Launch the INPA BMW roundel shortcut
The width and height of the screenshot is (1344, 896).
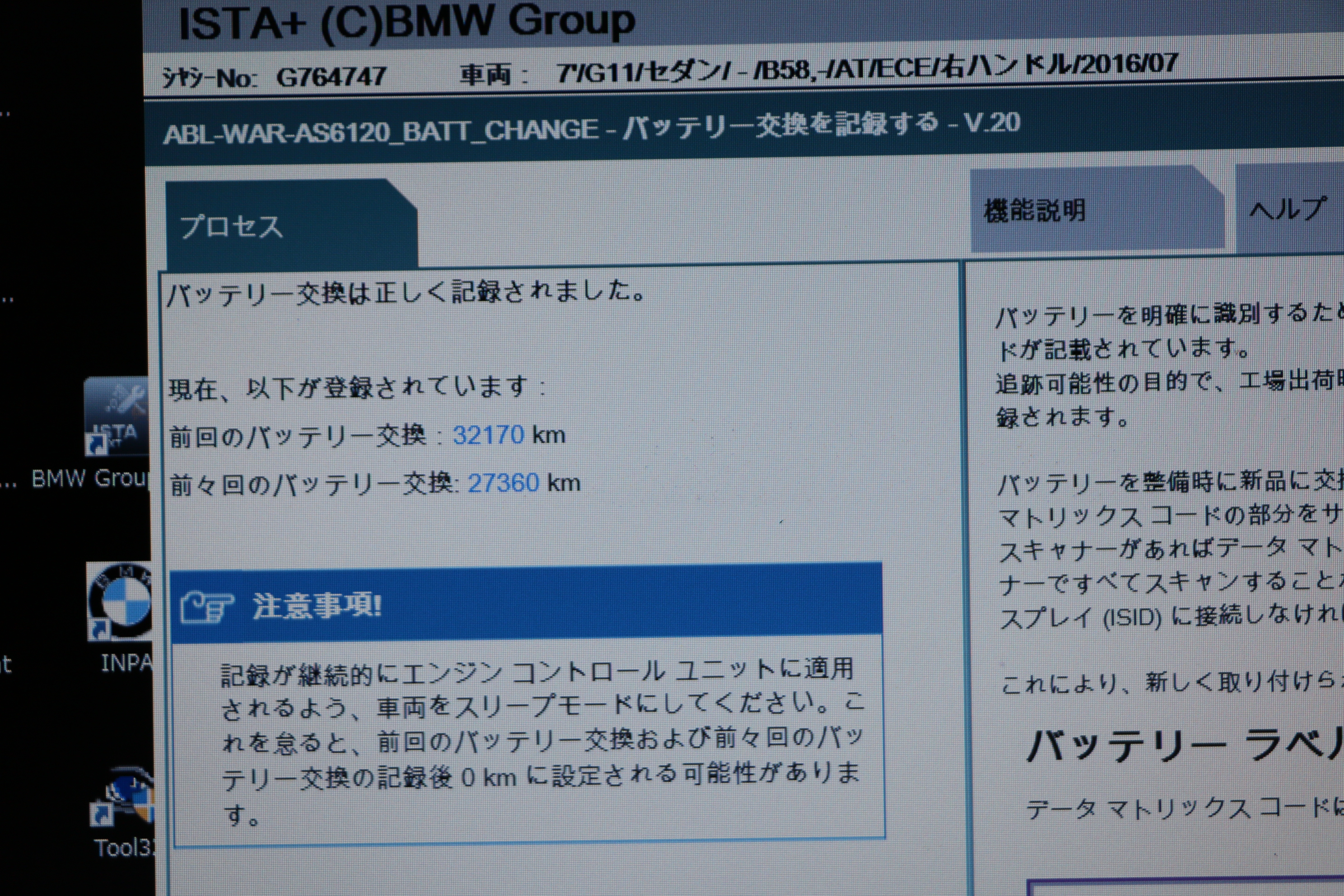pos(119,601)
